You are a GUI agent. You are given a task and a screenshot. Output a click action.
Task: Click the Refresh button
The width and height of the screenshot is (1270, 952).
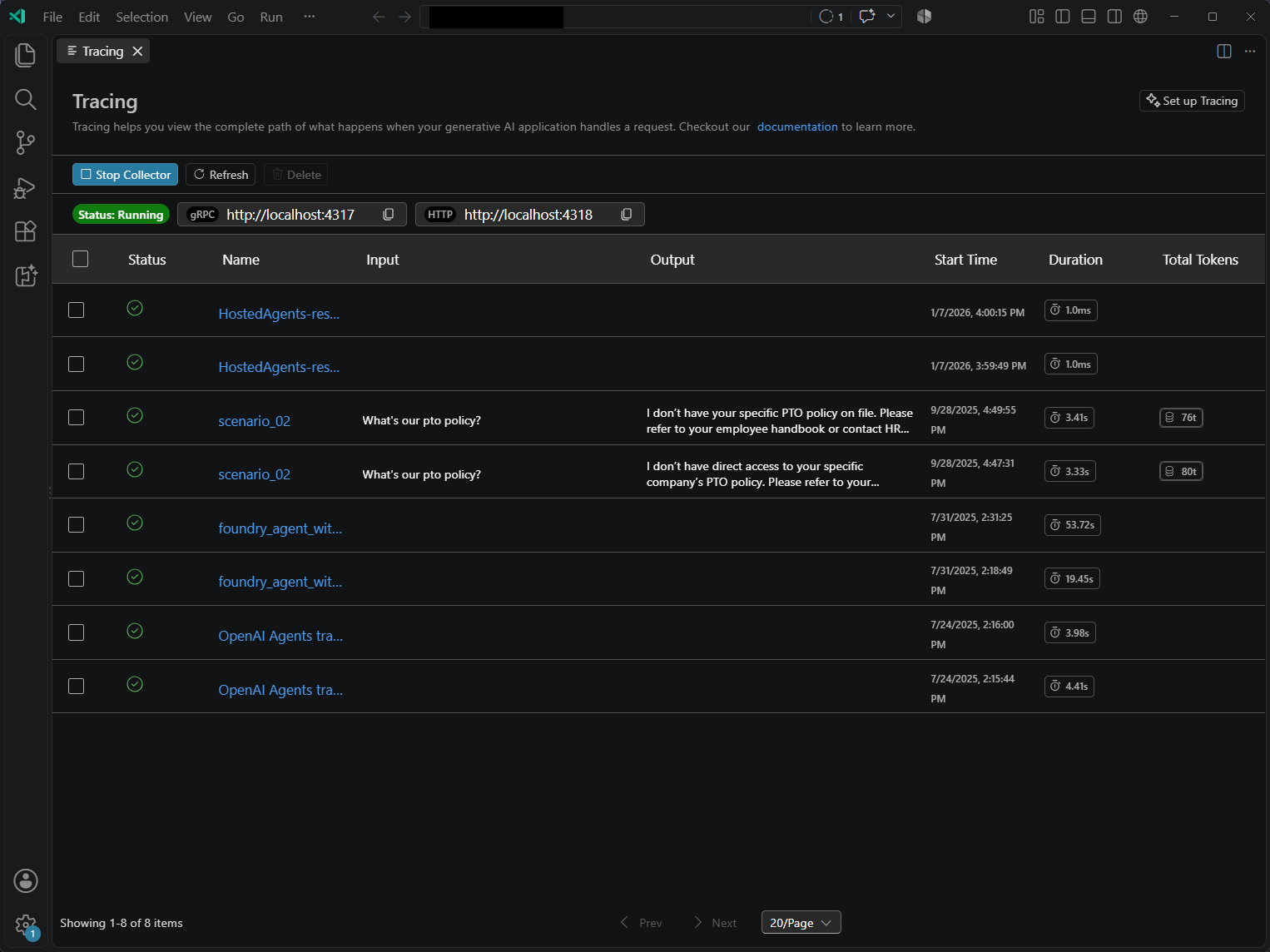coord(221,175)
